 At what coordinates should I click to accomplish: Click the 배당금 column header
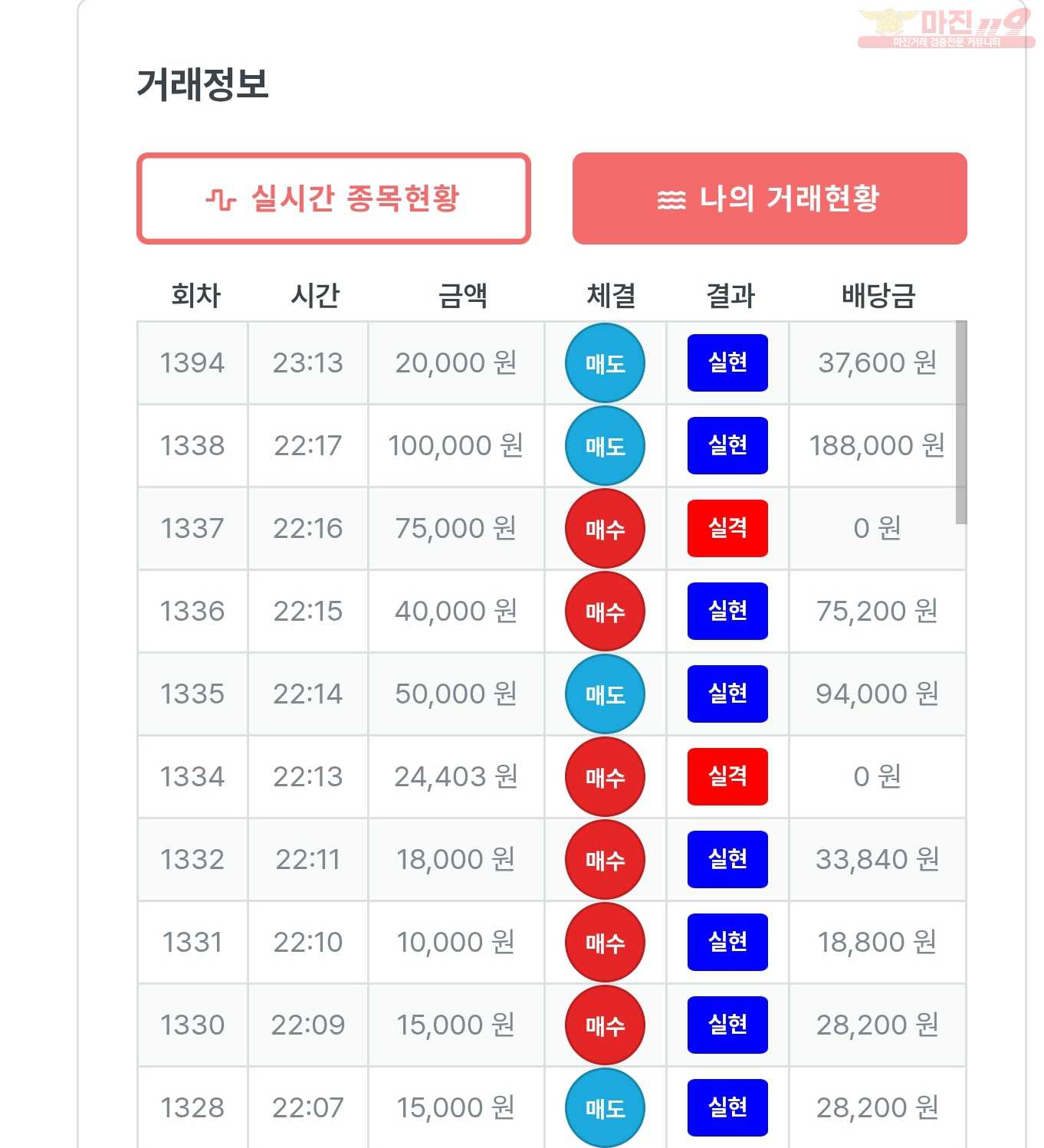(878, 295)
